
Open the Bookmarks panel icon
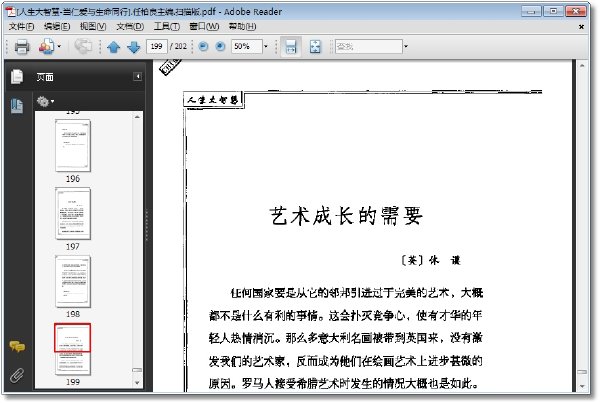point(17,106)
